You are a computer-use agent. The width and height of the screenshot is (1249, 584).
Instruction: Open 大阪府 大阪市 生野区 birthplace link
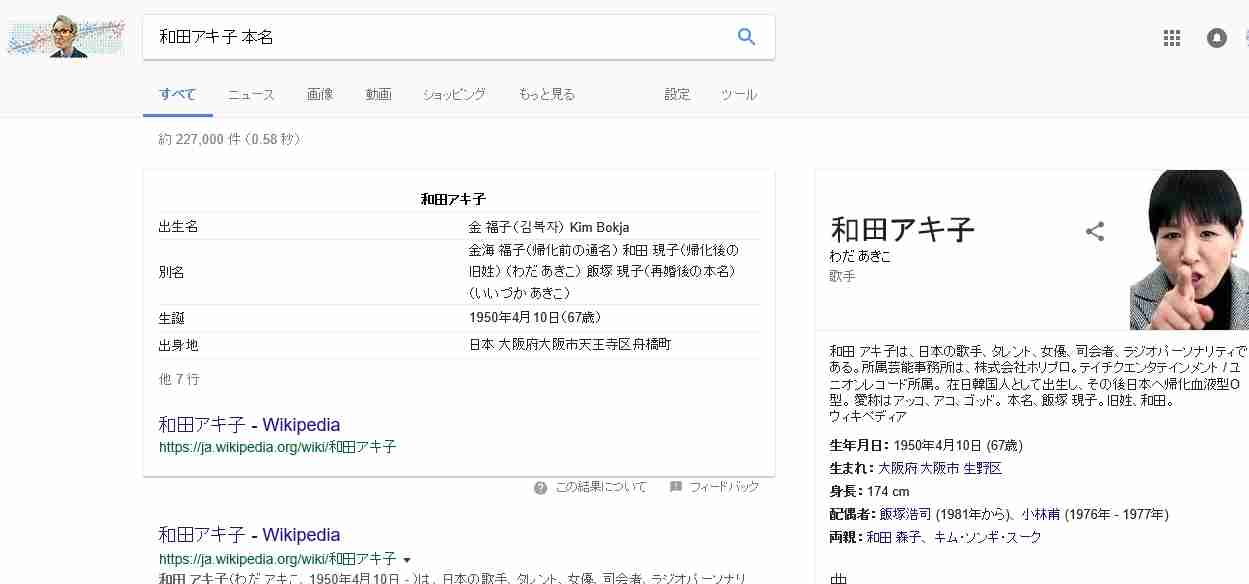pyautogui.click(x=940, y=468)
